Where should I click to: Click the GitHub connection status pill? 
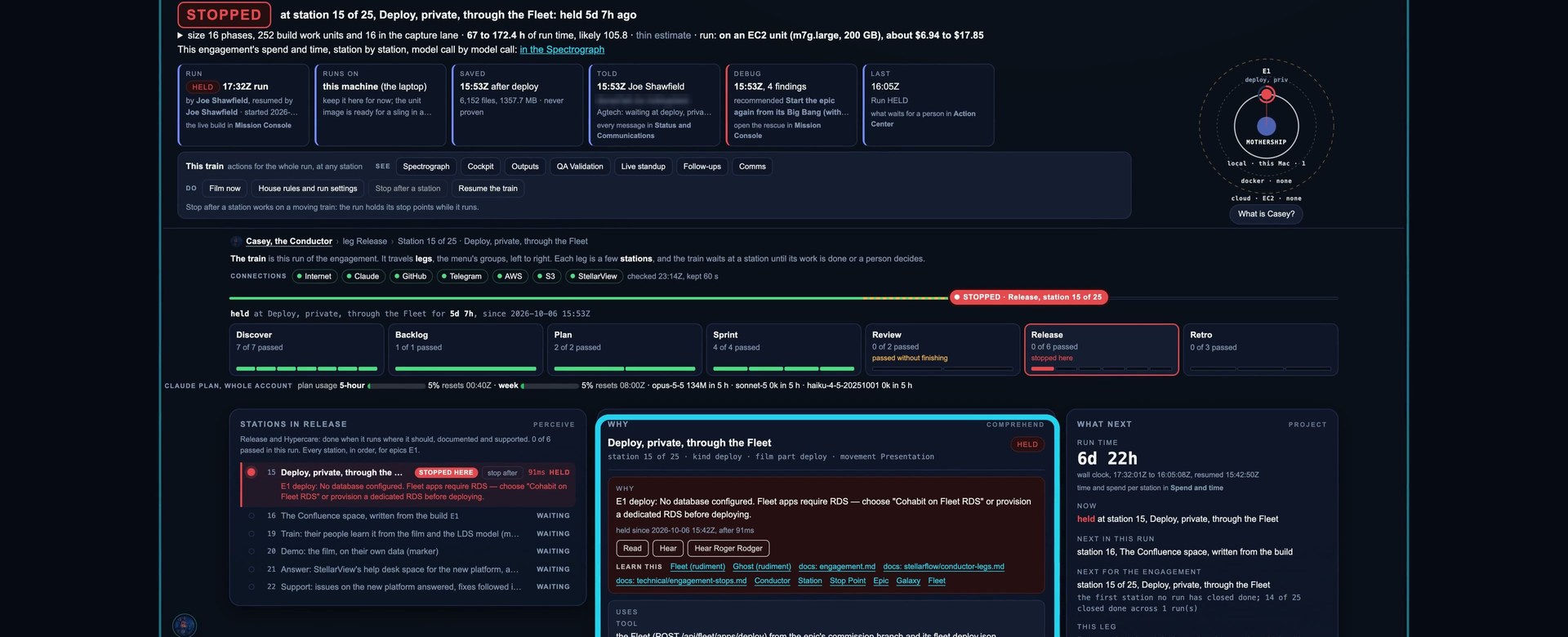pos(410,276)
